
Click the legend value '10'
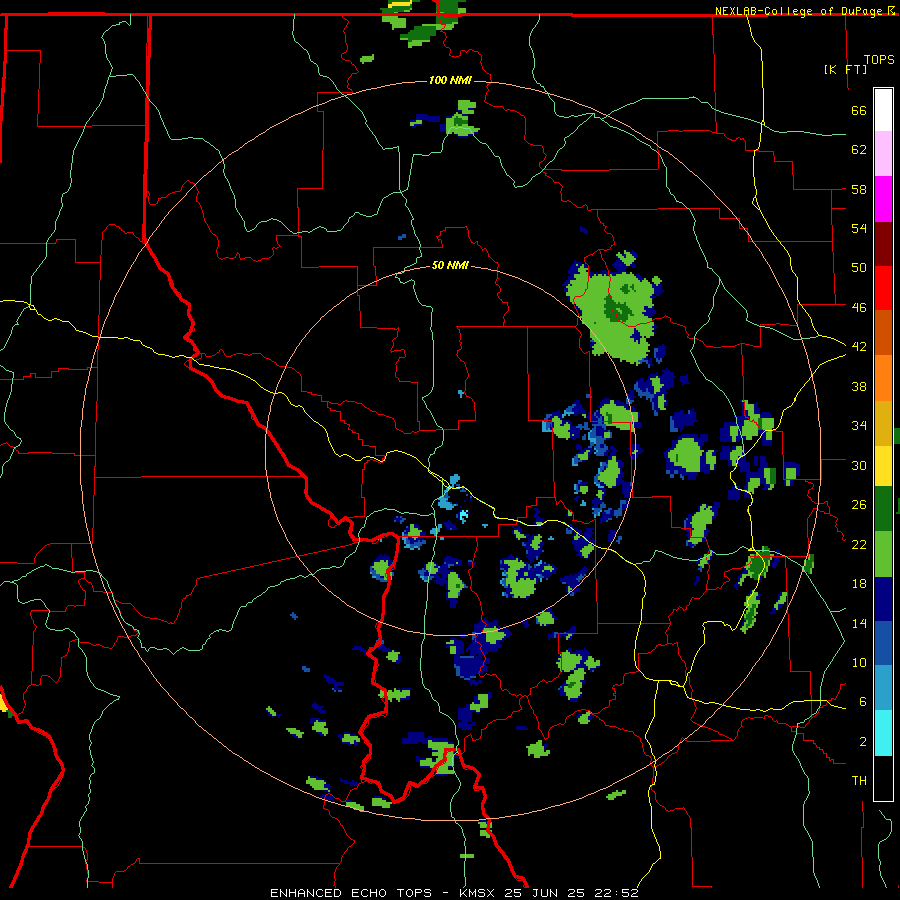coord(859,662)
